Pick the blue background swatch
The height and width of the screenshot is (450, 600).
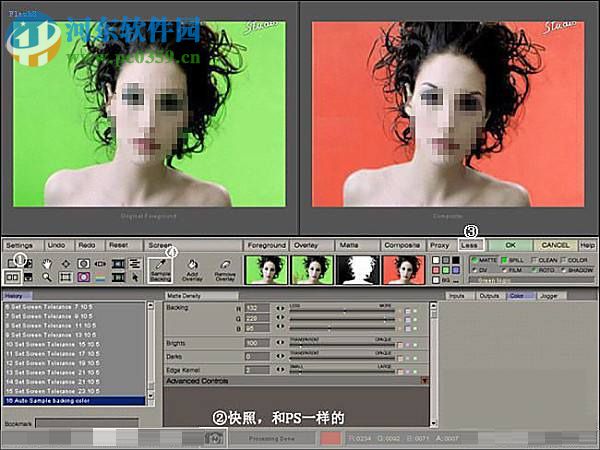coord(456,270)
